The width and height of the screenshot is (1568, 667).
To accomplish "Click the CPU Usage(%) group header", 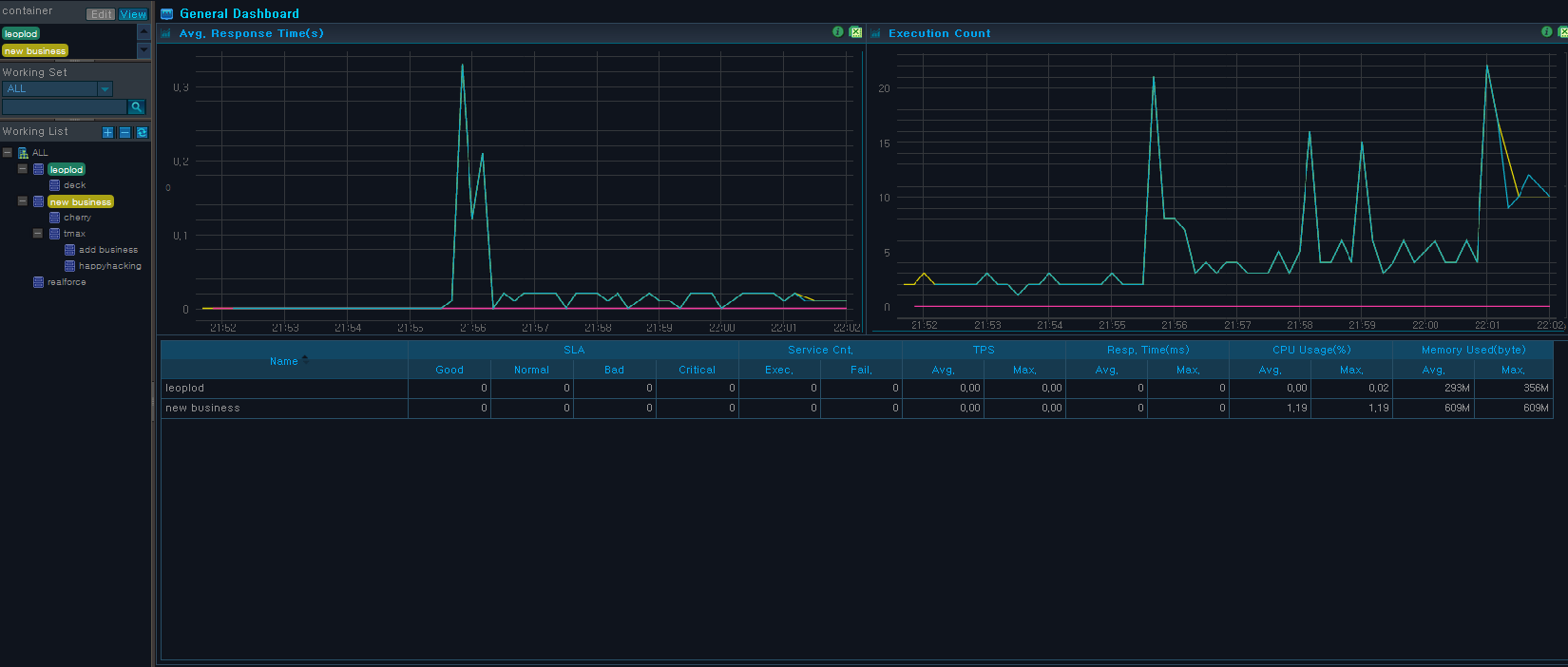I will pyautogui.click(x=1311, y=350).
